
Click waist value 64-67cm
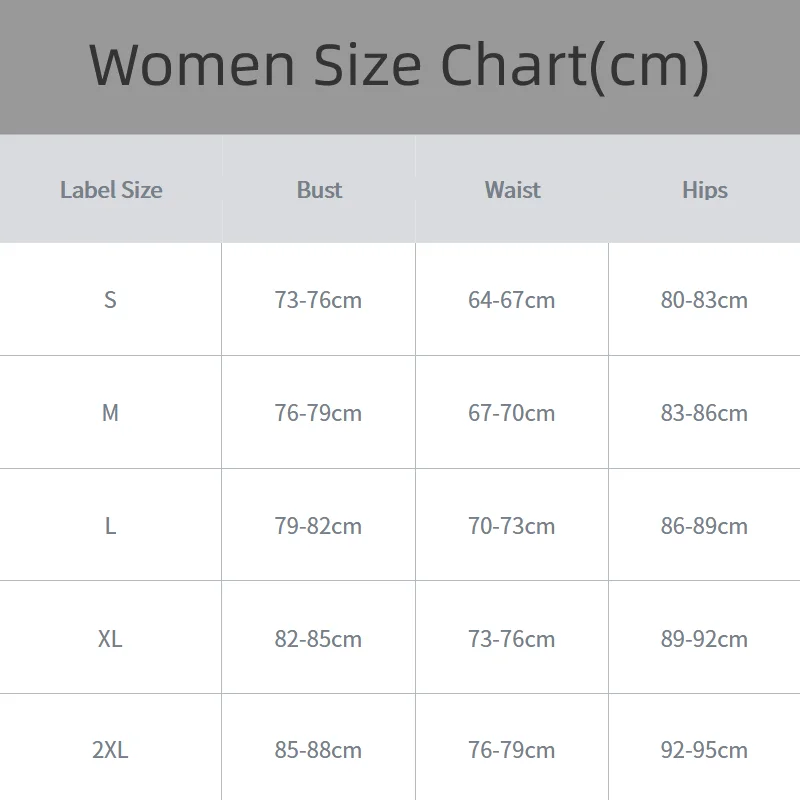click(x=512, y=299)
